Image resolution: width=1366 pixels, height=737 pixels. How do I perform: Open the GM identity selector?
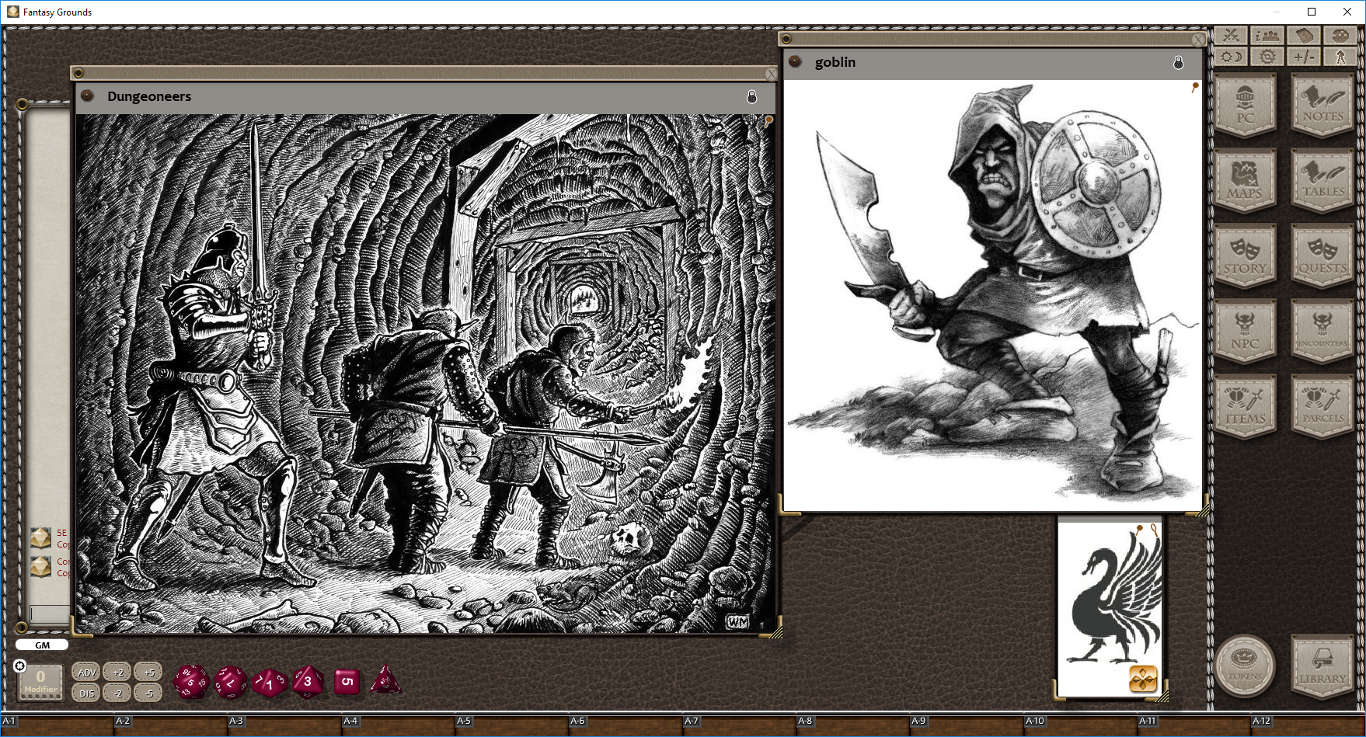tap(42, 645)
